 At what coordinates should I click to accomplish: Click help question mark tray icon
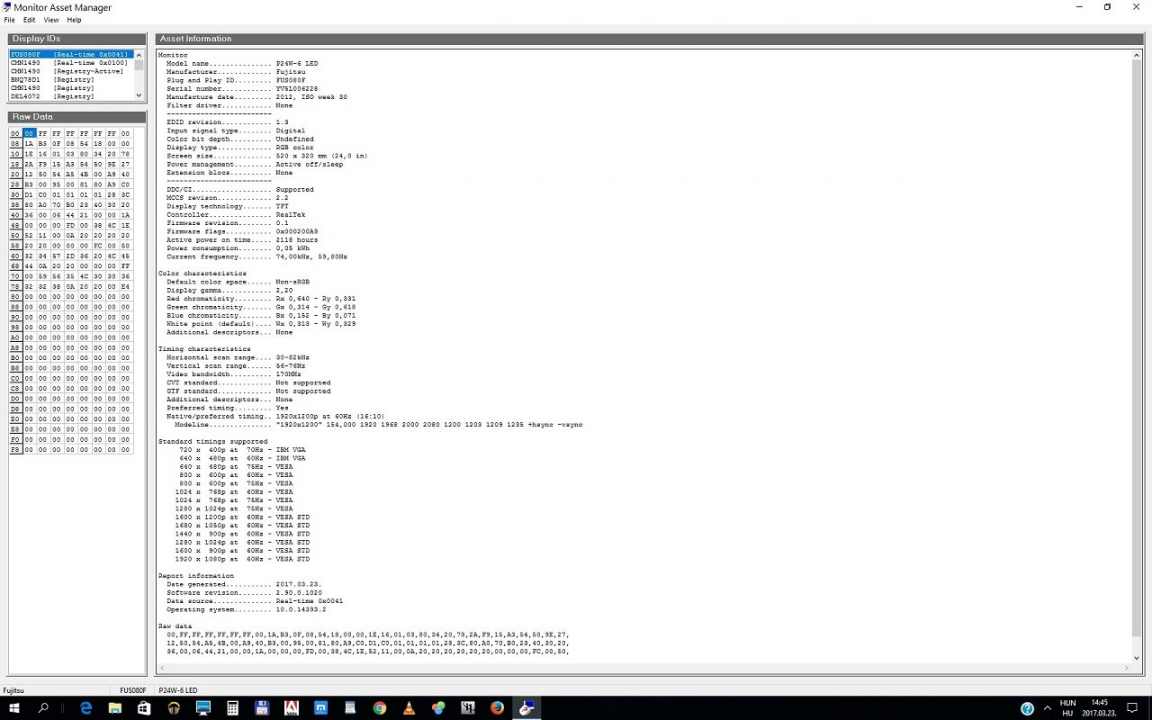(1028, 709)
